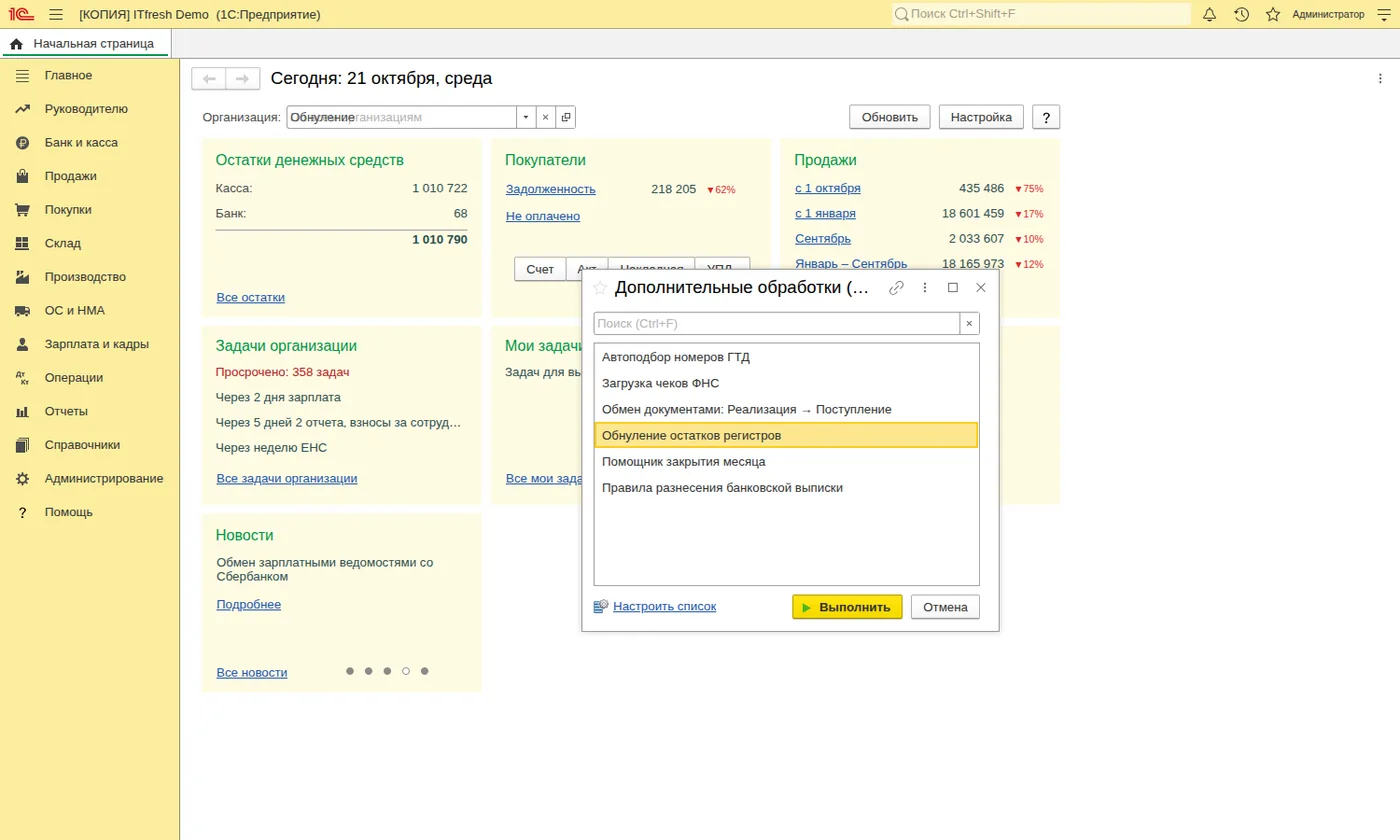Select Помощник закрытия месяца row
The width and height of the screenshot is (1400, 840).
pyautogui.click(x=786, y=462)
